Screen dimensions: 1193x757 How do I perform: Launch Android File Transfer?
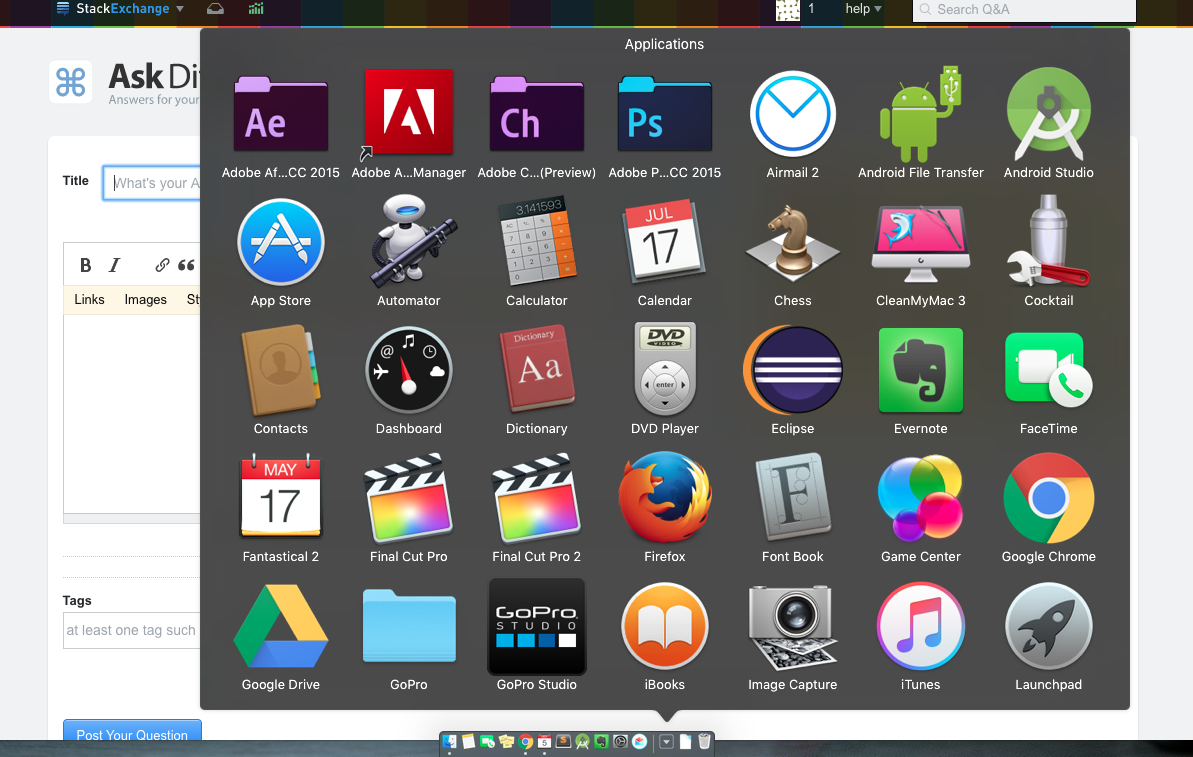(x=920, y=113)
